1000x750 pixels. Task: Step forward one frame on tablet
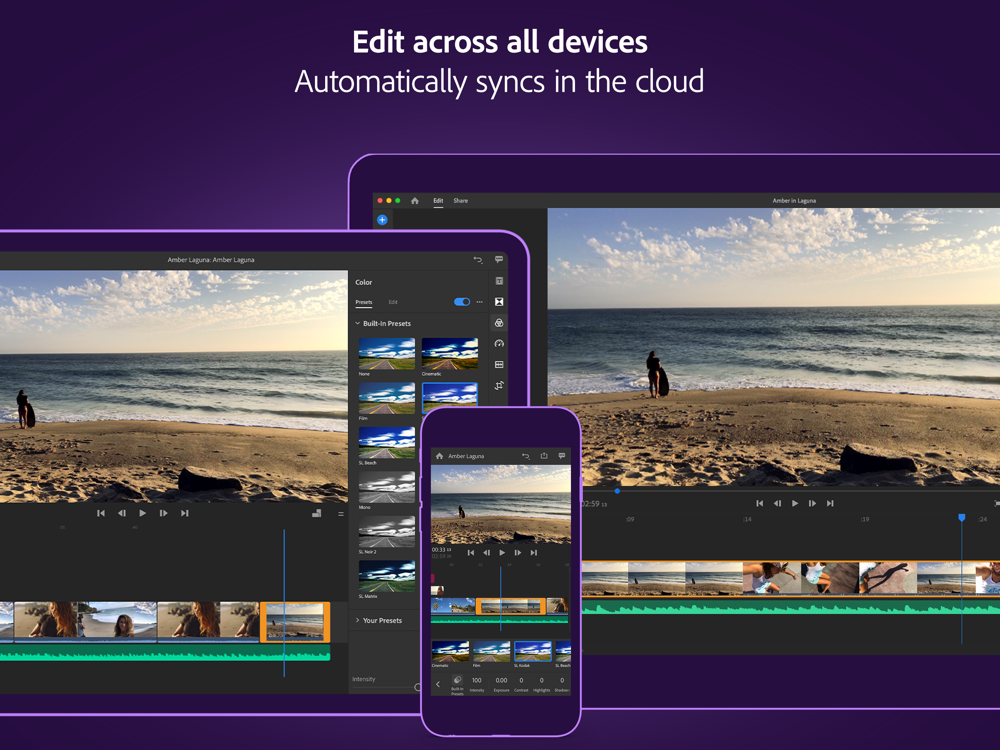163,513
